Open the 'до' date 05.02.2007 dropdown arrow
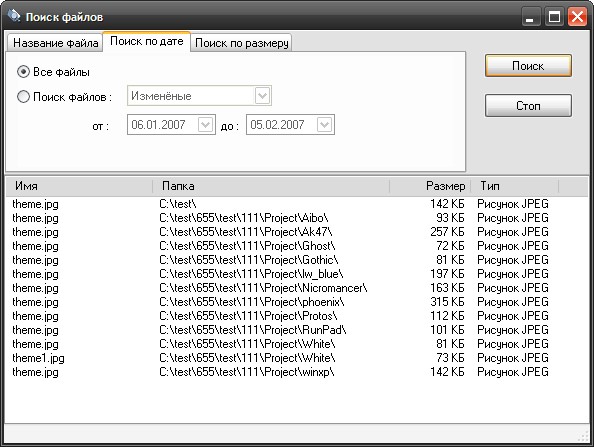Viewport: 594px width, 447px height. (x=325, y=125)
